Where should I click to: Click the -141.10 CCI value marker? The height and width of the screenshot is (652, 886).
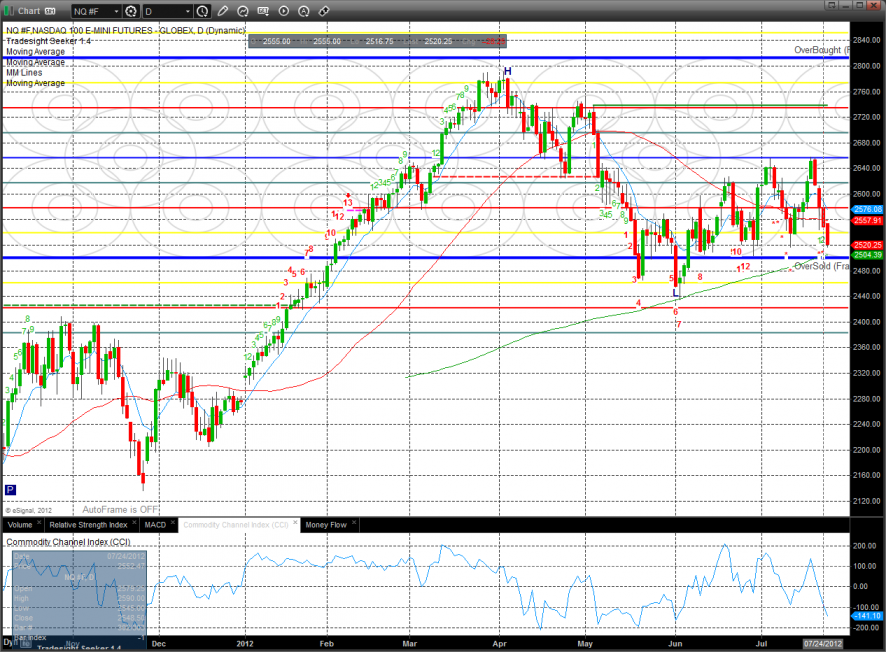coord(867,616)
